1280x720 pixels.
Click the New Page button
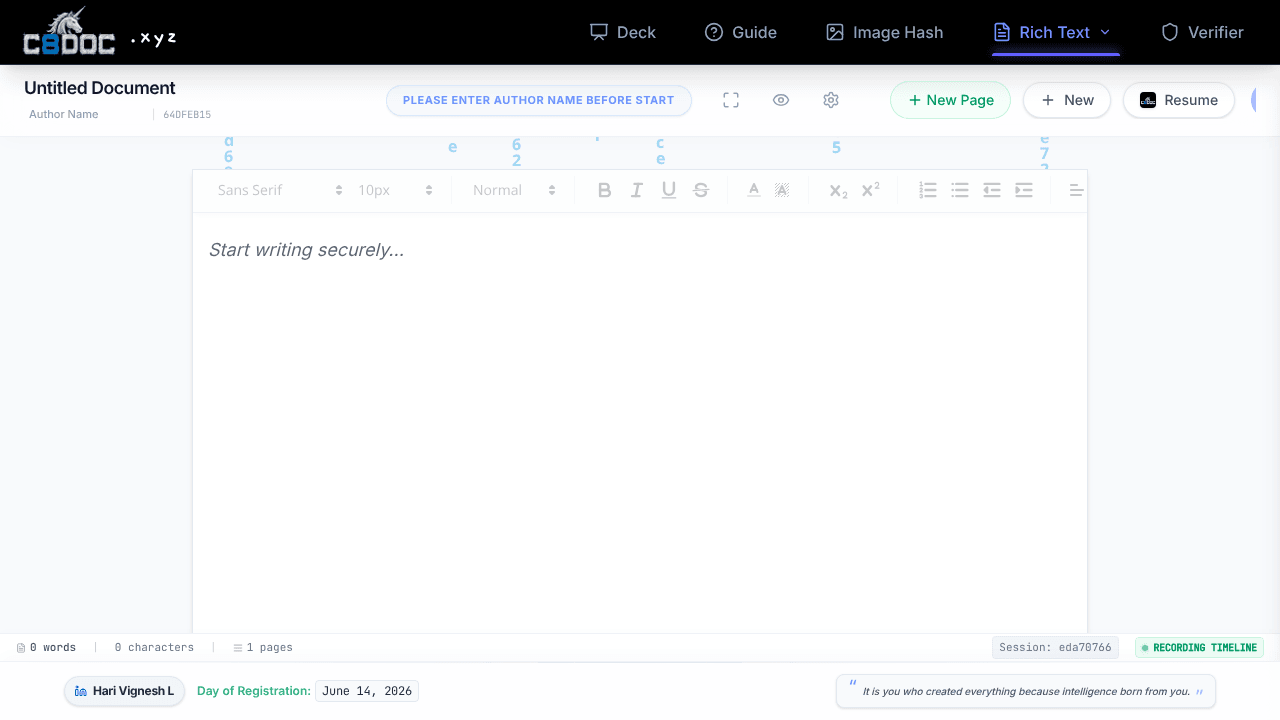(950, 100)
